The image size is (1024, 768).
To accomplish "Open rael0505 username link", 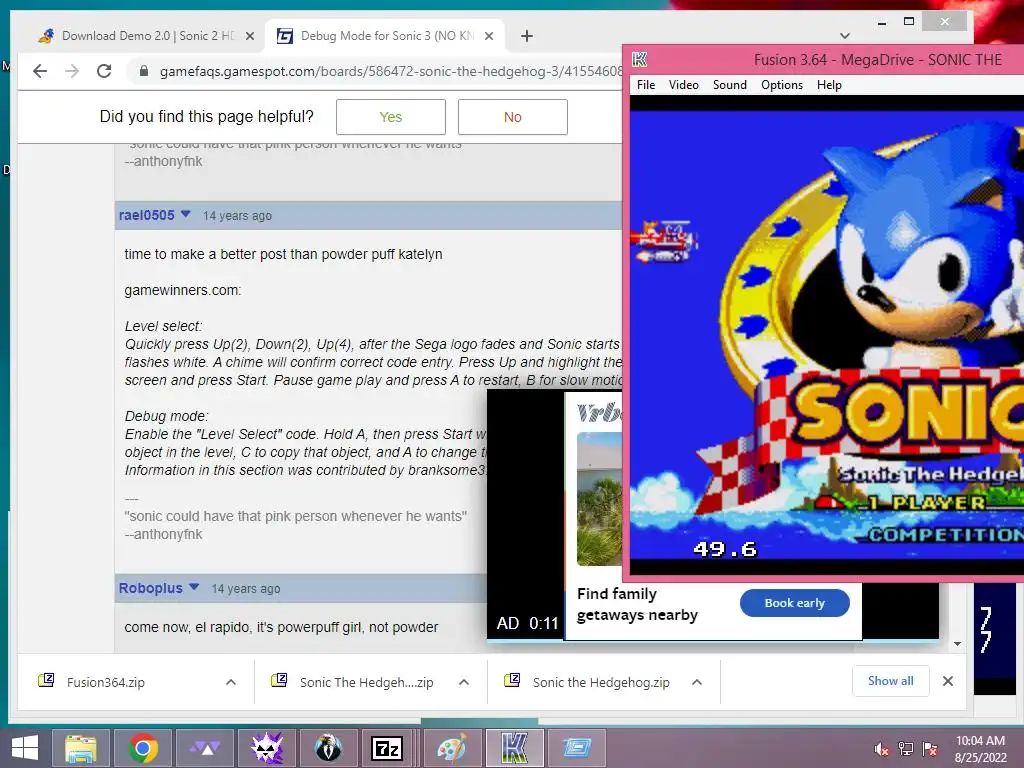I will pyautogui.click(x=146, y=215).
